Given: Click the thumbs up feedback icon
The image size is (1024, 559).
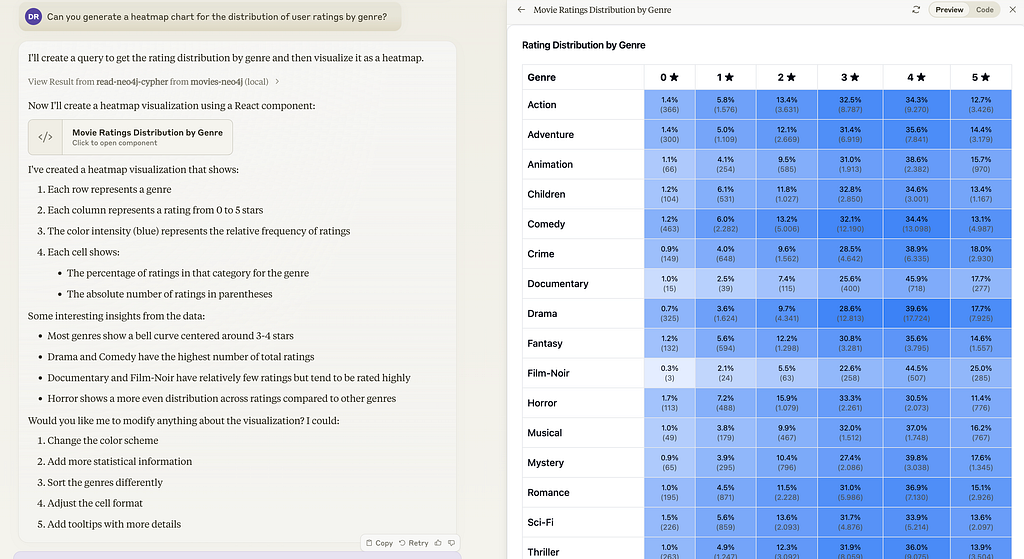Looking at the screenshot, I should point(438,543).
